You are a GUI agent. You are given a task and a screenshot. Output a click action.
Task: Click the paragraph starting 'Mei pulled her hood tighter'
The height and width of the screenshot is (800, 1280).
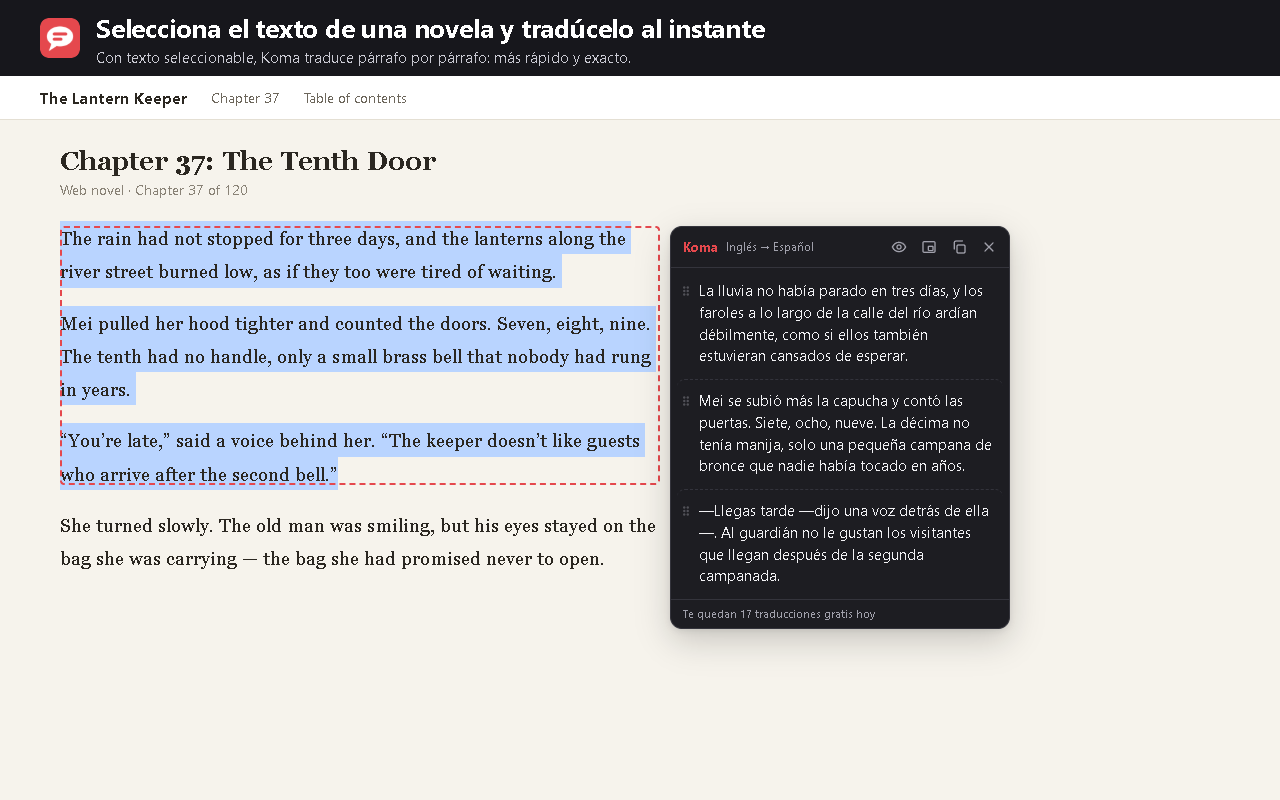[x=357, y=356]
